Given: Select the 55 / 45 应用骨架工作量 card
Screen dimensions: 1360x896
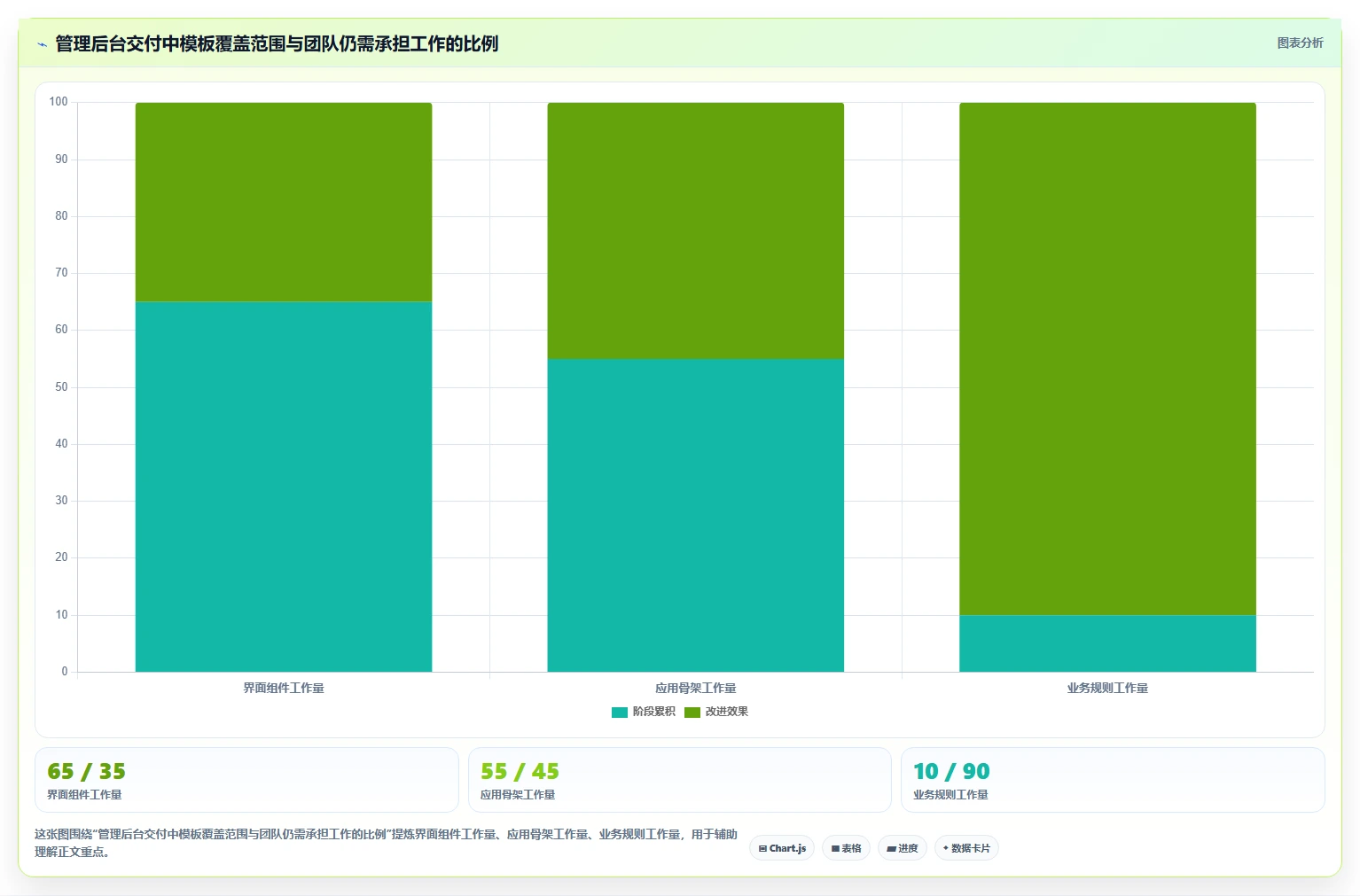Looking at the screenshot, I should 679,780.
